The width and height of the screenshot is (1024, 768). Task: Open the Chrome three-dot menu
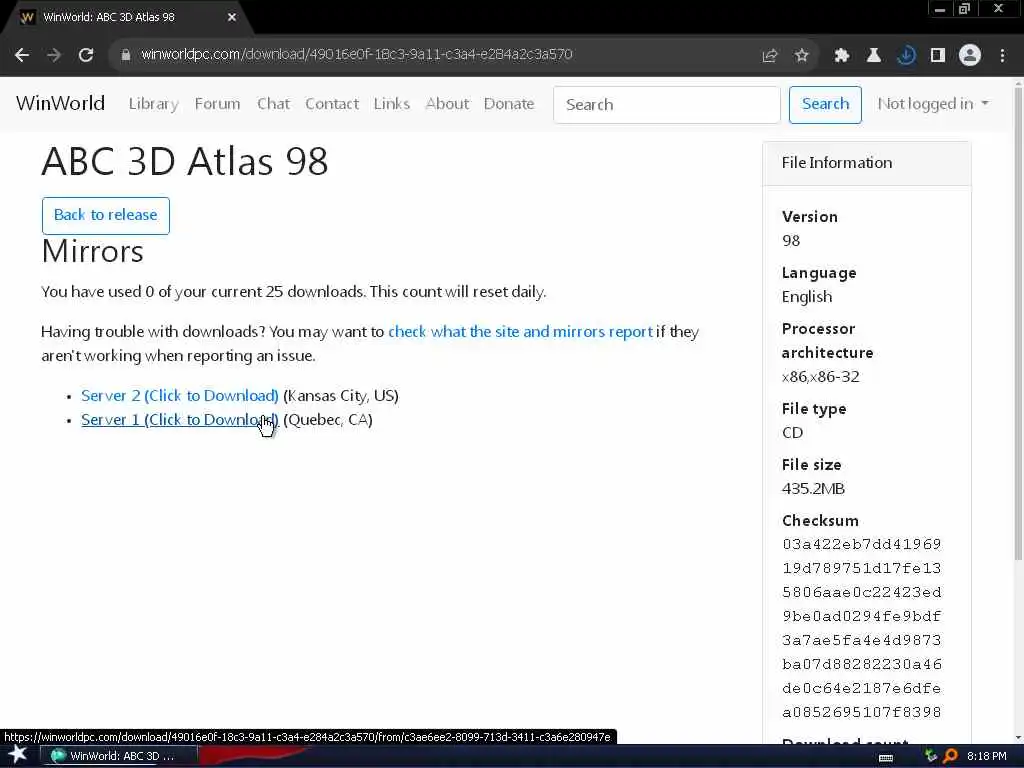(1002, 56)
